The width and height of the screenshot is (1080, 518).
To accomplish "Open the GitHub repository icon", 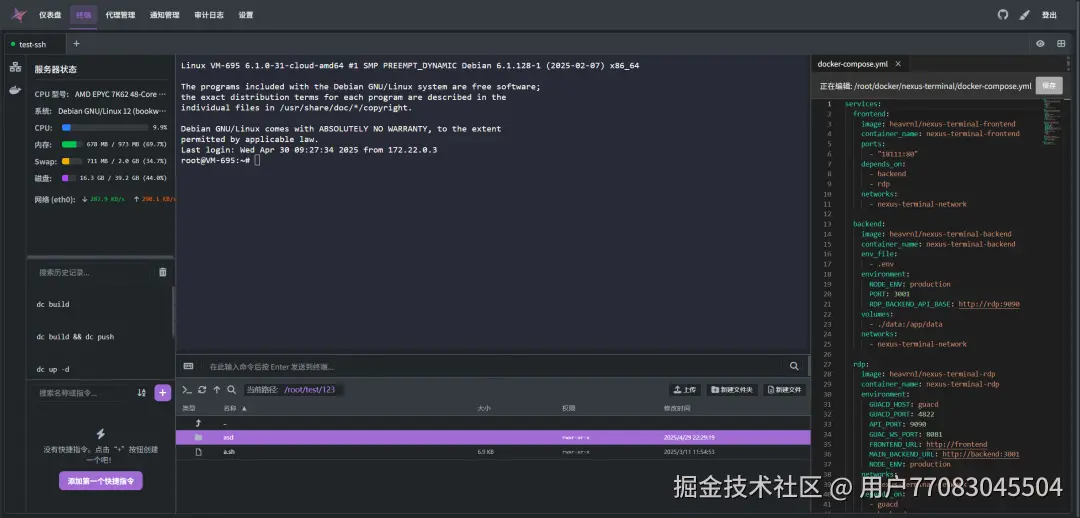I will click(x=1003, y=14).
